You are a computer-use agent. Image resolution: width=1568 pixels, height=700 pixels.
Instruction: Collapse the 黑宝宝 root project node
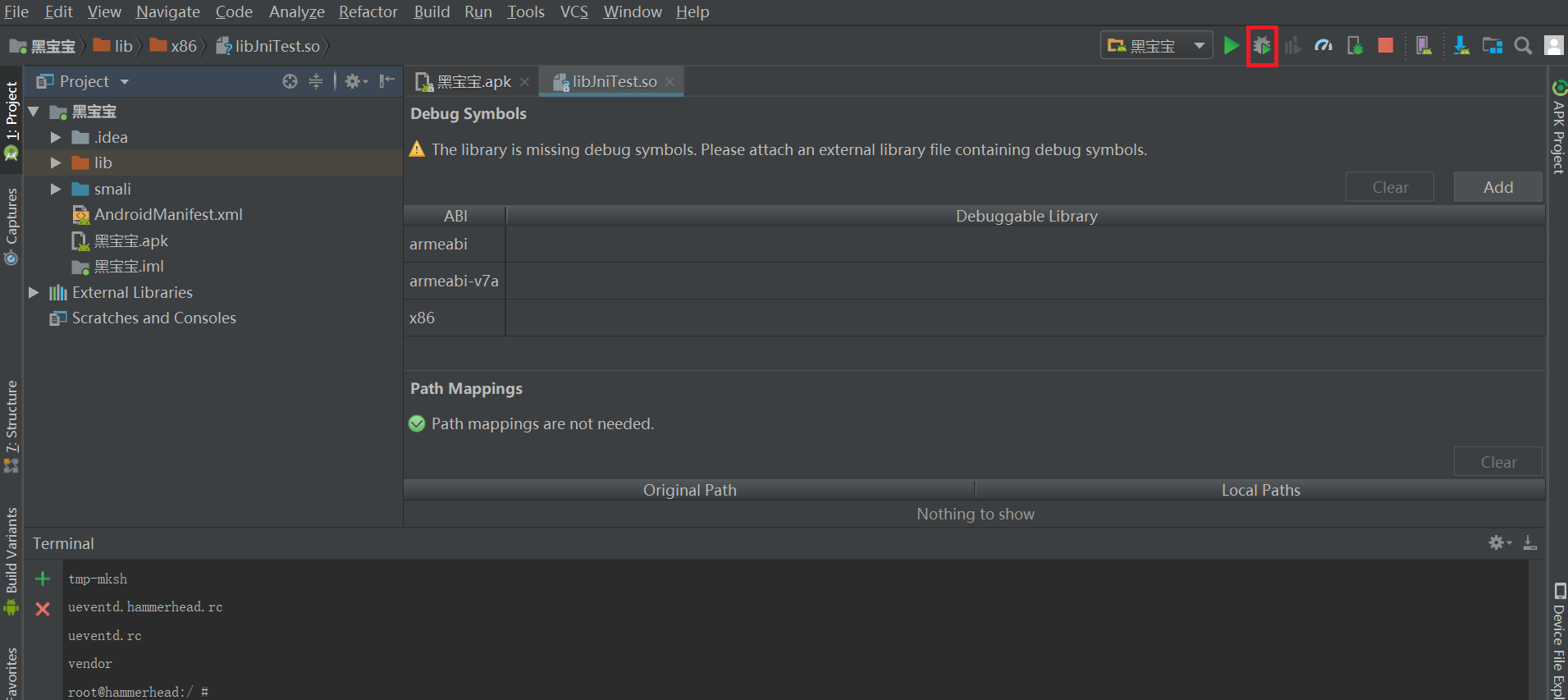(34, 112)
